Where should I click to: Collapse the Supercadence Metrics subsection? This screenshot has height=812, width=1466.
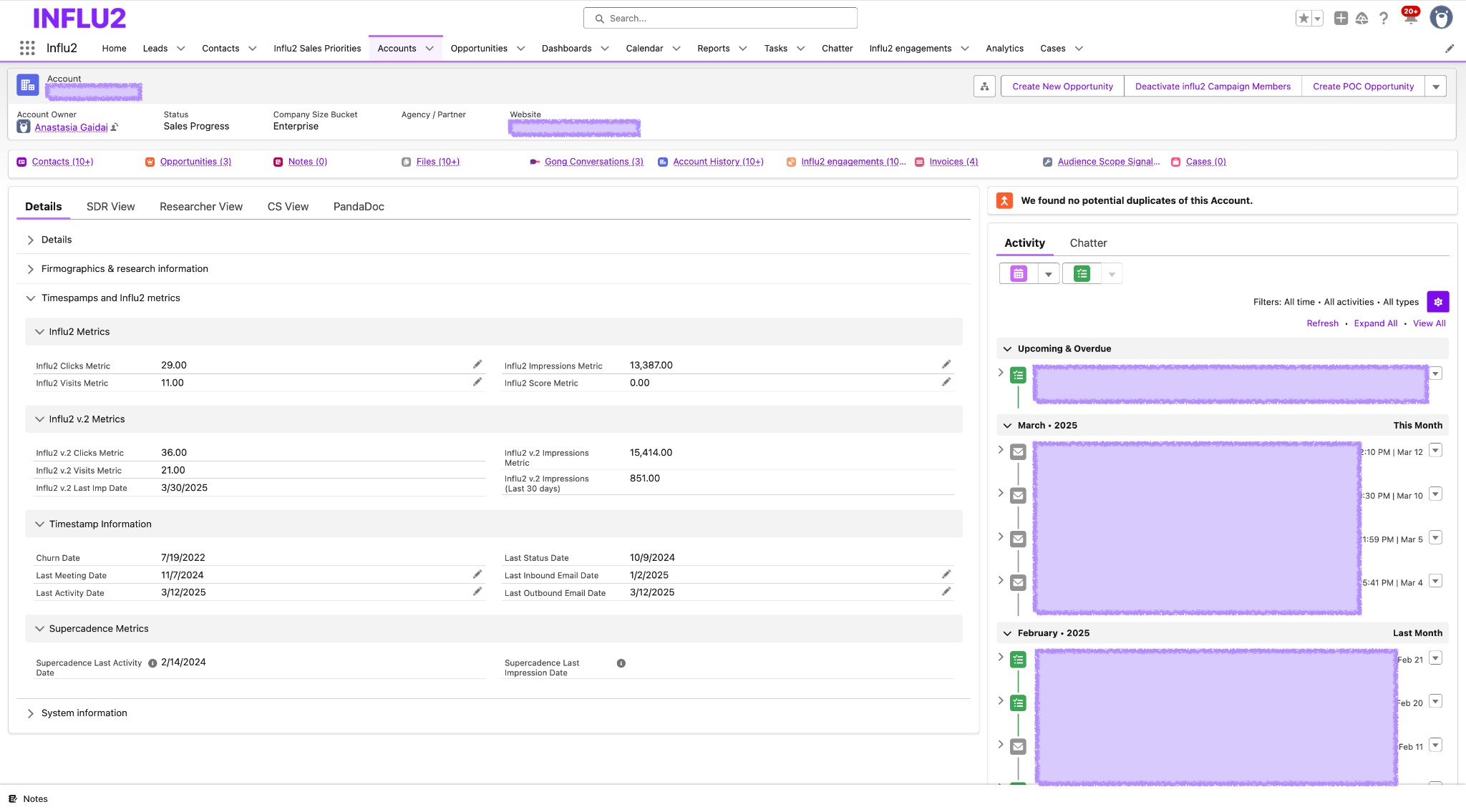[39, 629]
